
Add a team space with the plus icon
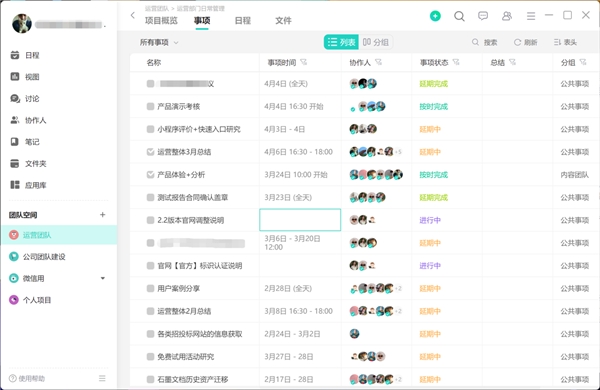tap(103, 215)
